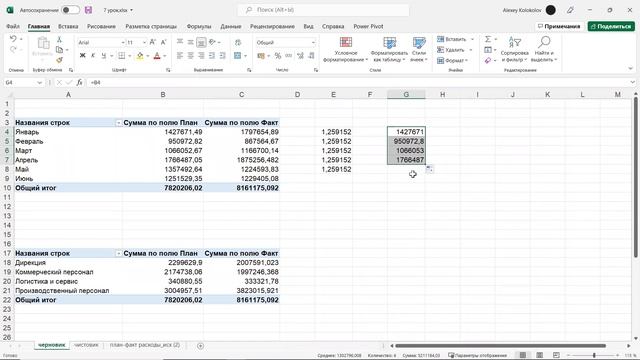Screen dimensions: 640x360
Task: Click the Merge and Center icon
Action: (x=238, y=56)
